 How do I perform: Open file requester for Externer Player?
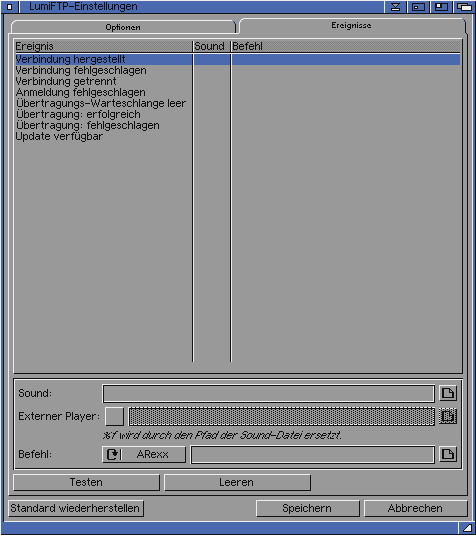[x=448, y=416]
